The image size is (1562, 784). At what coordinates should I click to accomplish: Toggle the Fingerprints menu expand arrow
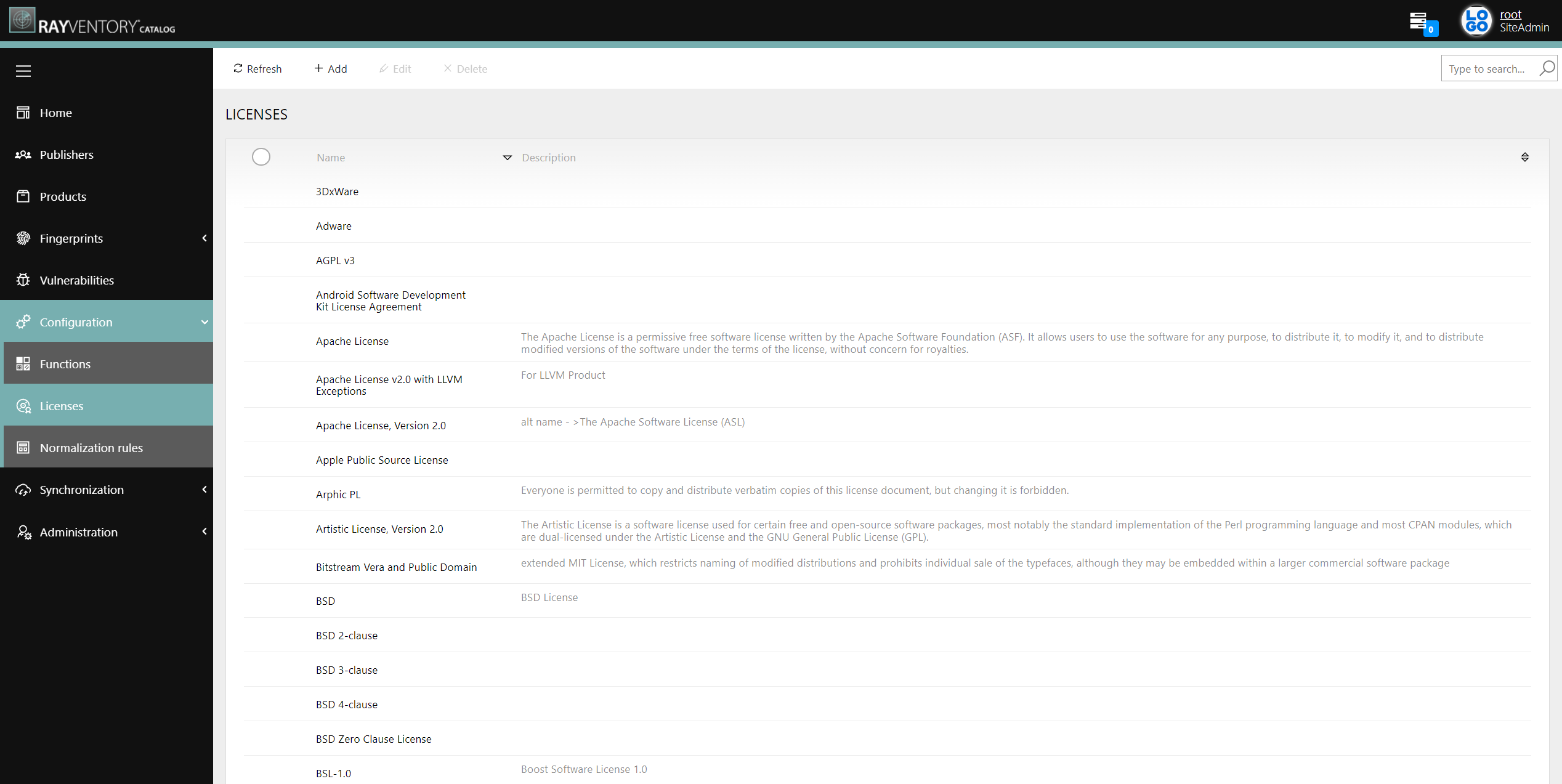pyautogui.click(x=205, y=238)
